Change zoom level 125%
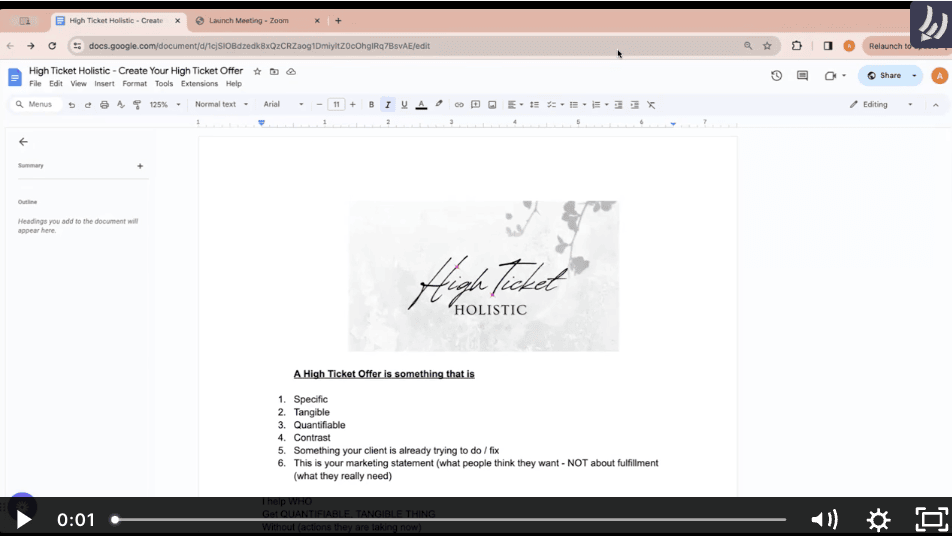Image resolution: width=952 pixels, height=536 pixels. 165,104
